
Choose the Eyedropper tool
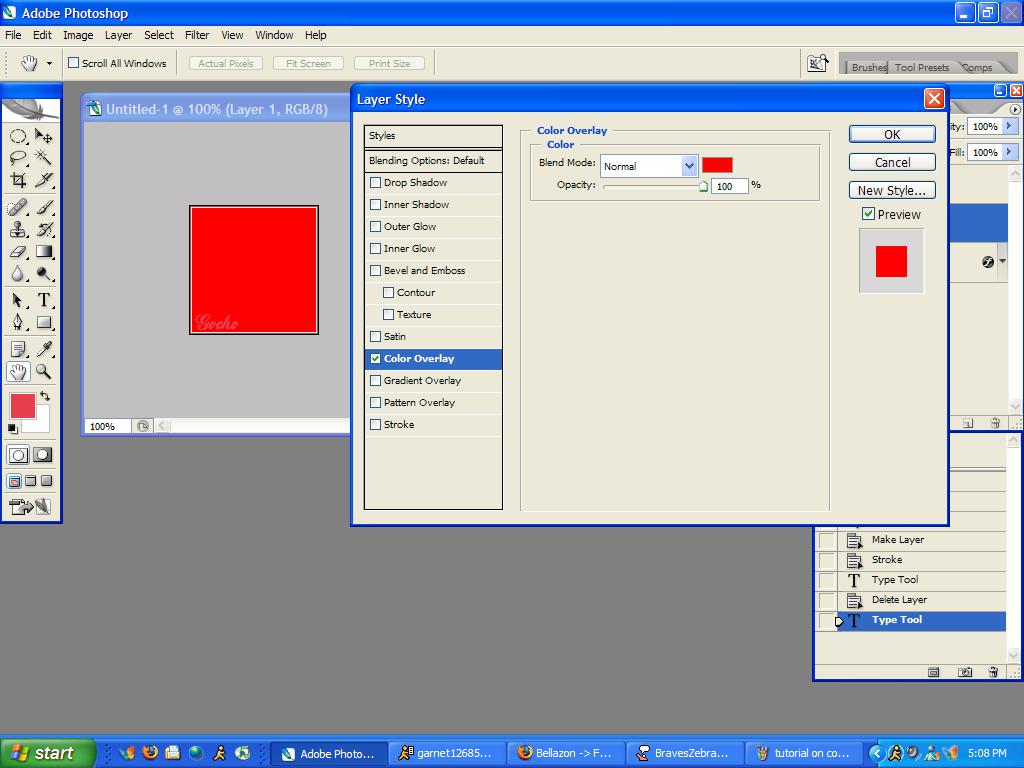pyautogui.click(x=44, y=349)
